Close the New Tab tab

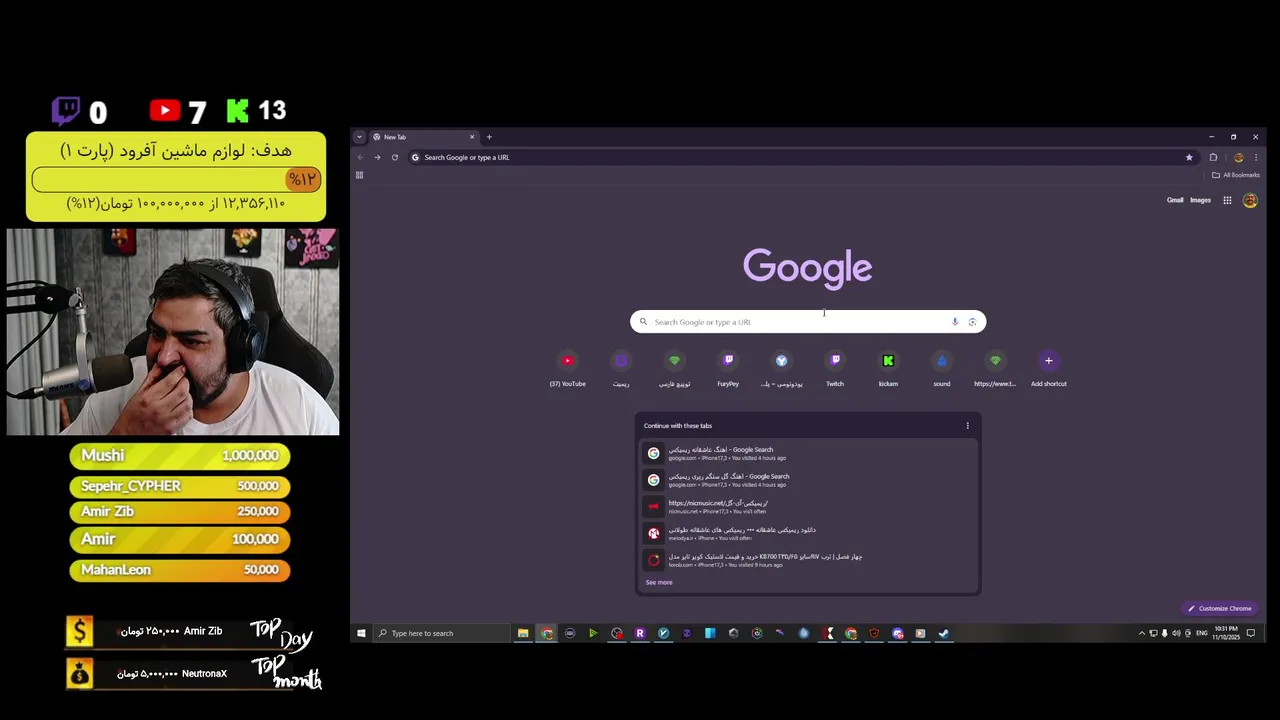tap(472, 137)
